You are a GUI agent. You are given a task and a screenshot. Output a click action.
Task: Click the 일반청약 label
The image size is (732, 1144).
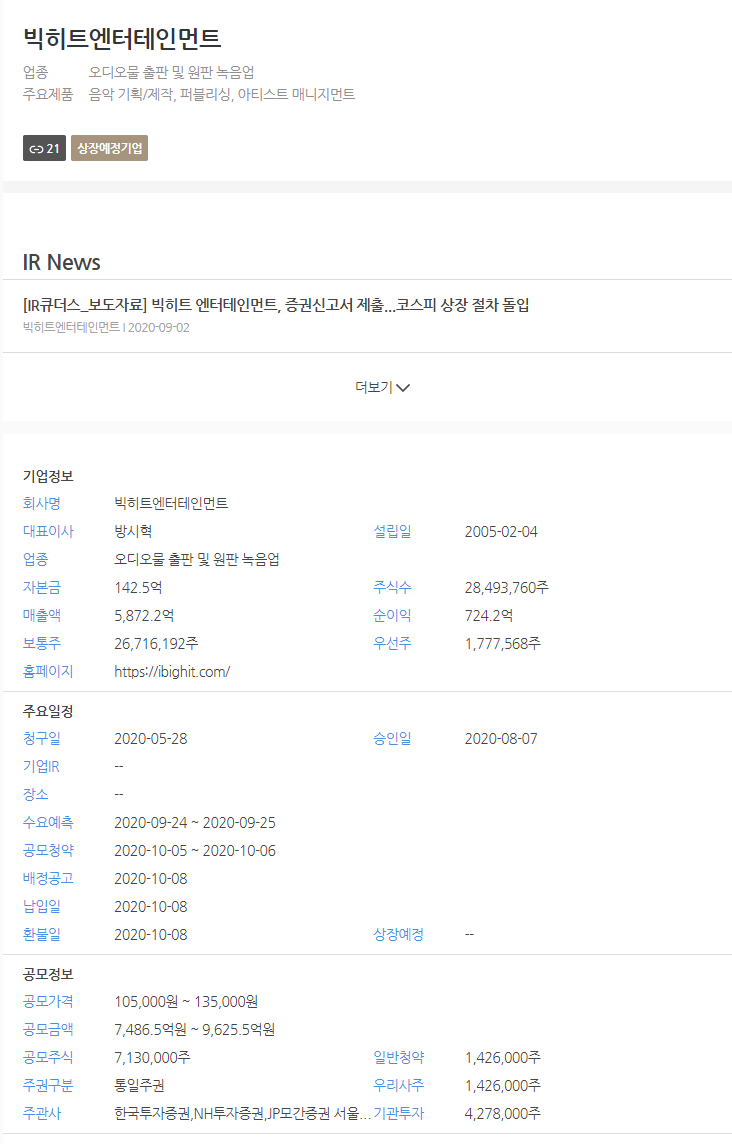tap(398, 1057)
